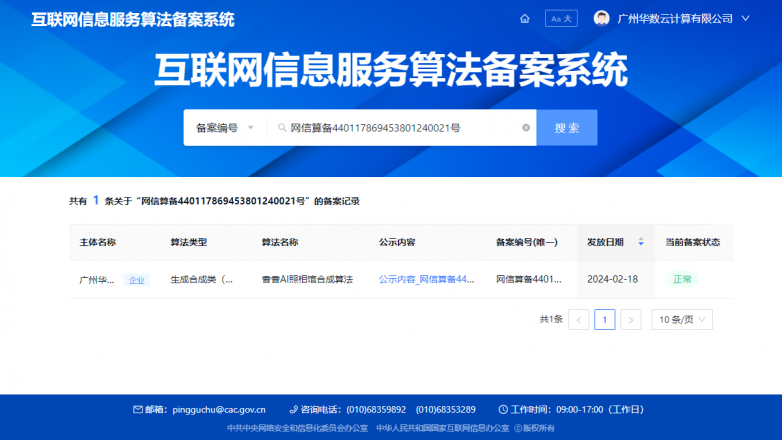The image size is (782, 440).
Task: Sort by the 发放日期 column arrows
Action: (641, 242)
